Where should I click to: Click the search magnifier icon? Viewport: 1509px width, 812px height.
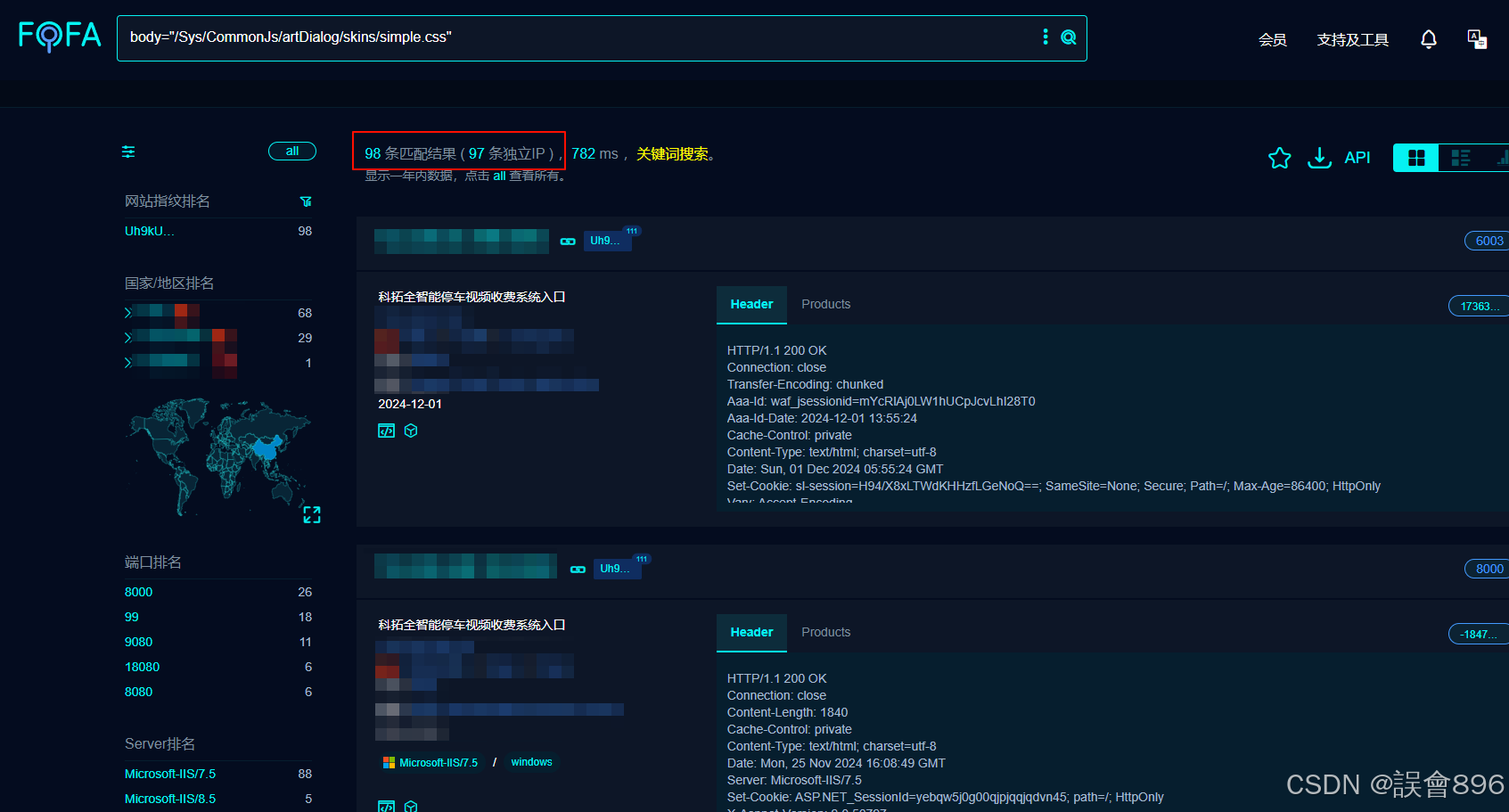tap(1069, 37)
